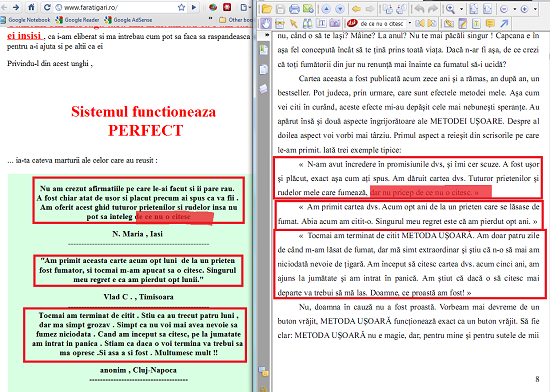Click browser back arrow
Image resolution: width=550 pixels, height=392 pixels.
point(4,7)
